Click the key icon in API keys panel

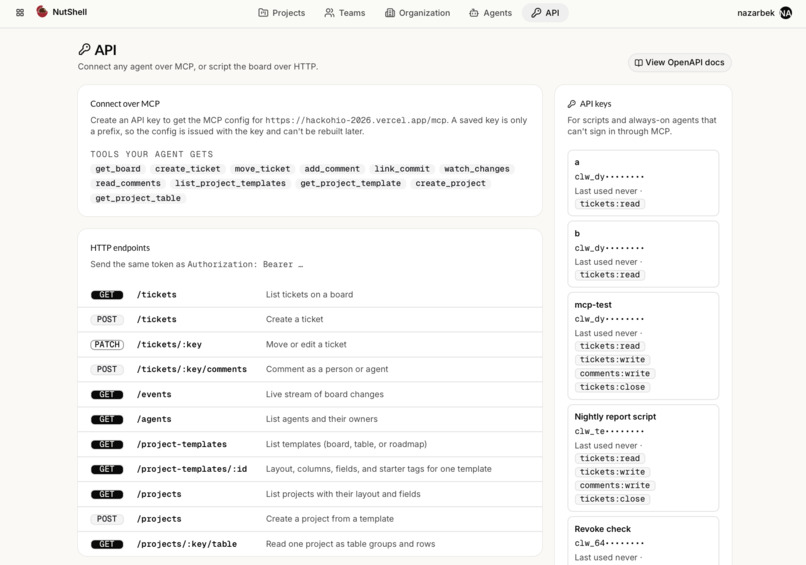572,104
